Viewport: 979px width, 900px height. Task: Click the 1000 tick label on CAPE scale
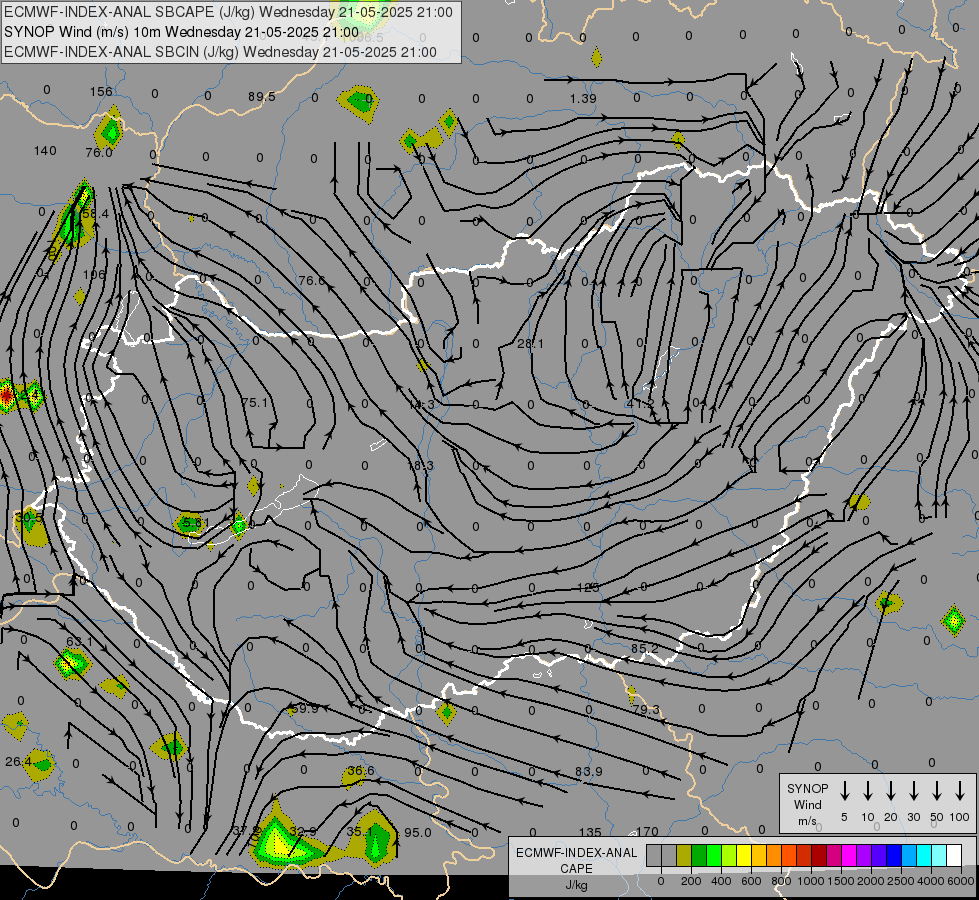pyautogui.click(x=811, y=881)
